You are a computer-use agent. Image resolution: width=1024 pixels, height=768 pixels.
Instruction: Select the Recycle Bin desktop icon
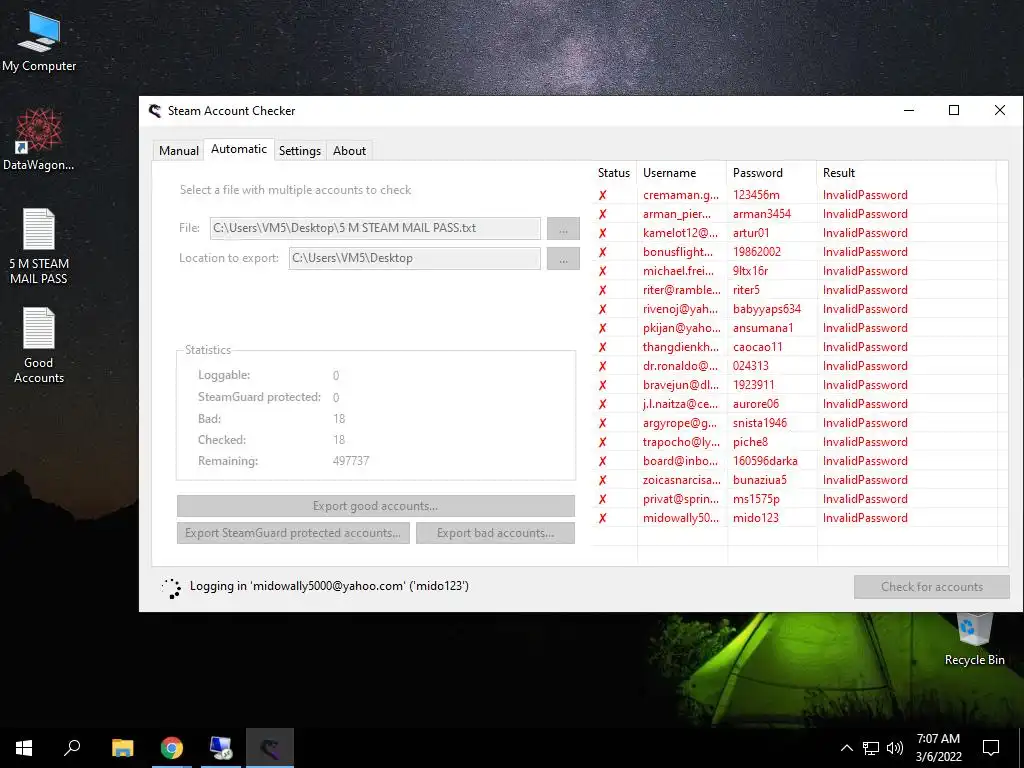click(974, 639)
